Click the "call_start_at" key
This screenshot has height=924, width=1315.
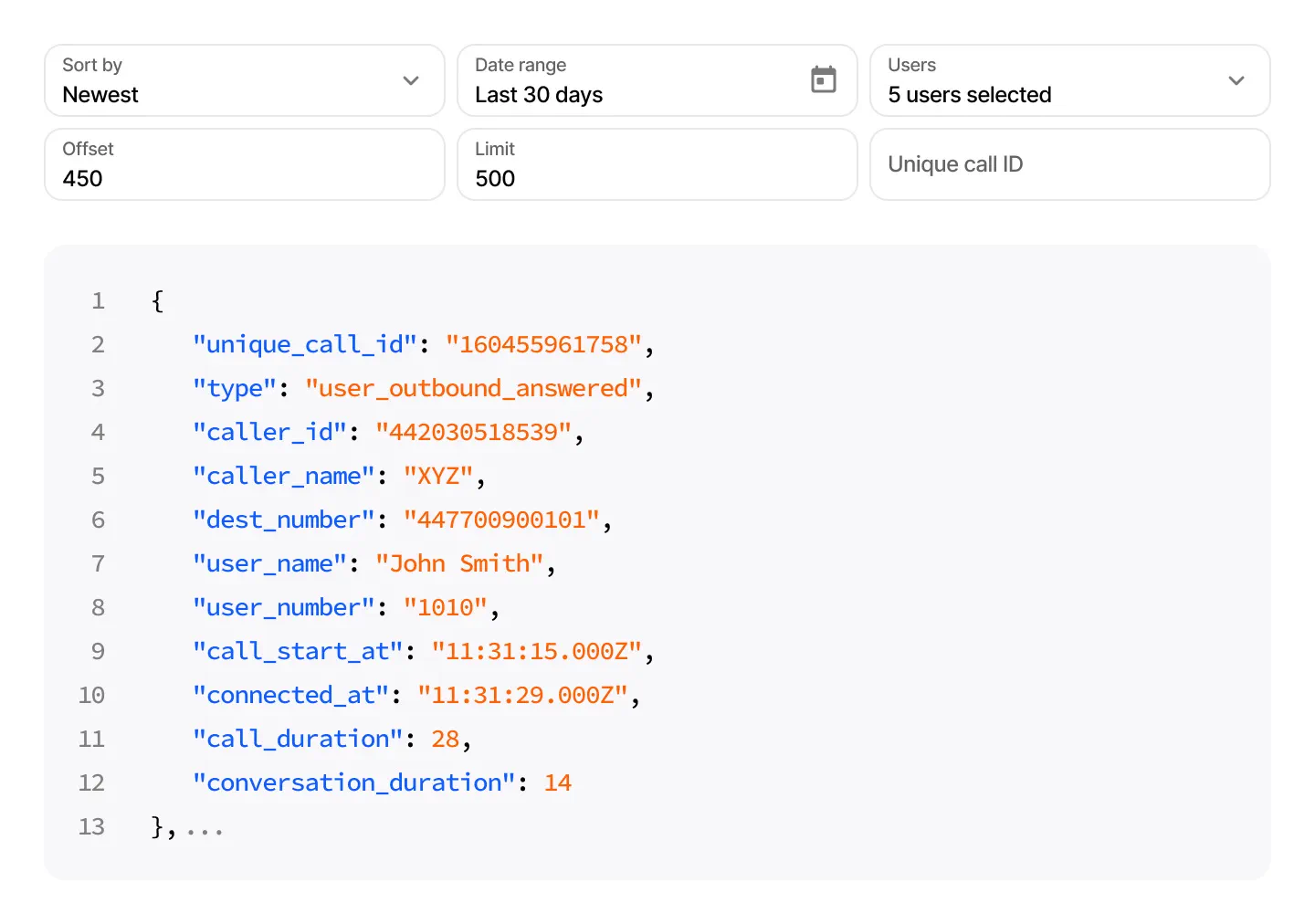[299, 651]
